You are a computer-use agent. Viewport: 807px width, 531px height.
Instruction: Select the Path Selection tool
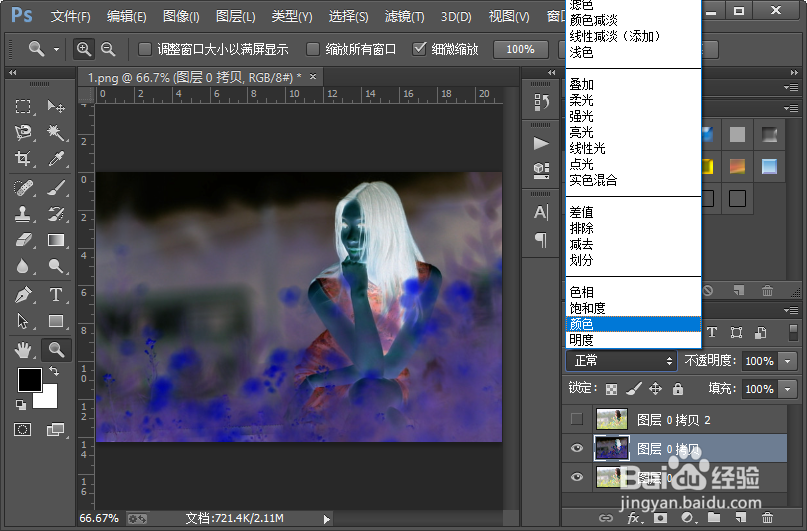point(23,321)
